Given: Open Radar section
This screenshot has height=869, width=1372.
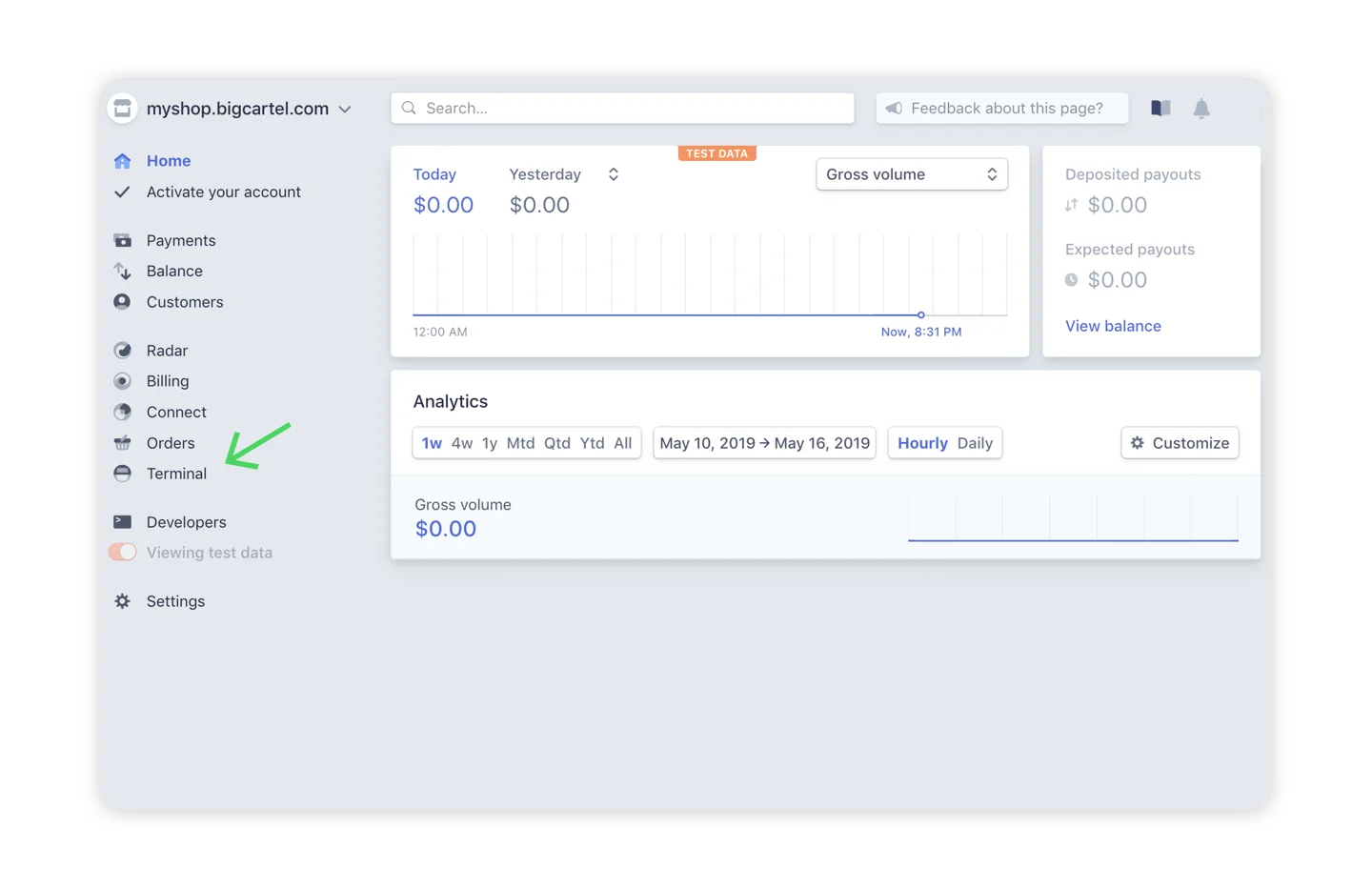Looking at the screenshot, I should click(167, 351).
